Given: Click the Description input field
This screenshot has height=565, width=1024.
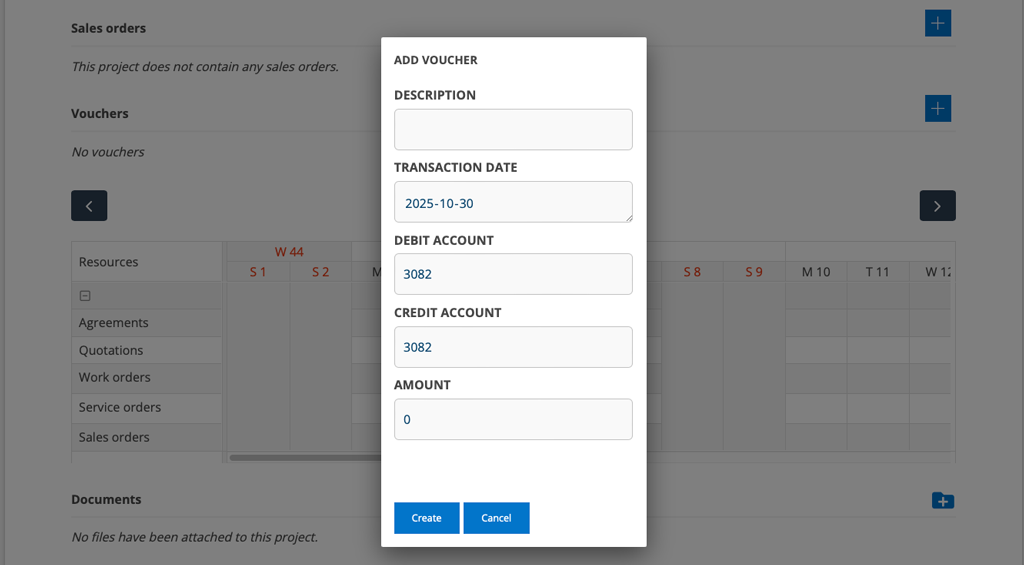Looking at the screenshot, I should click(513, 130).
